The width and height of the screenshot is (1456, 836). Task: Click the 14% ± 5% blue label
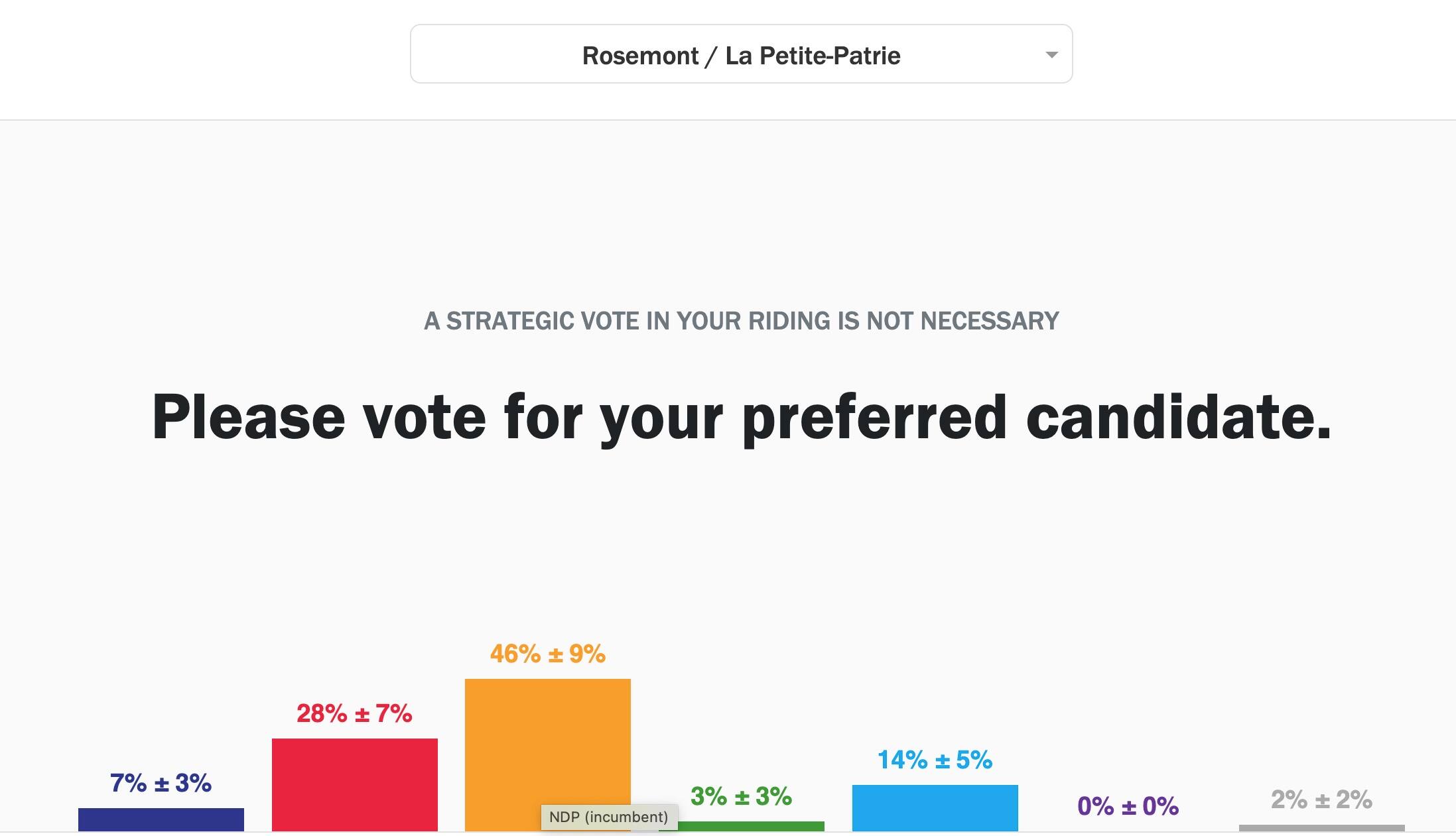pos(935,760)
